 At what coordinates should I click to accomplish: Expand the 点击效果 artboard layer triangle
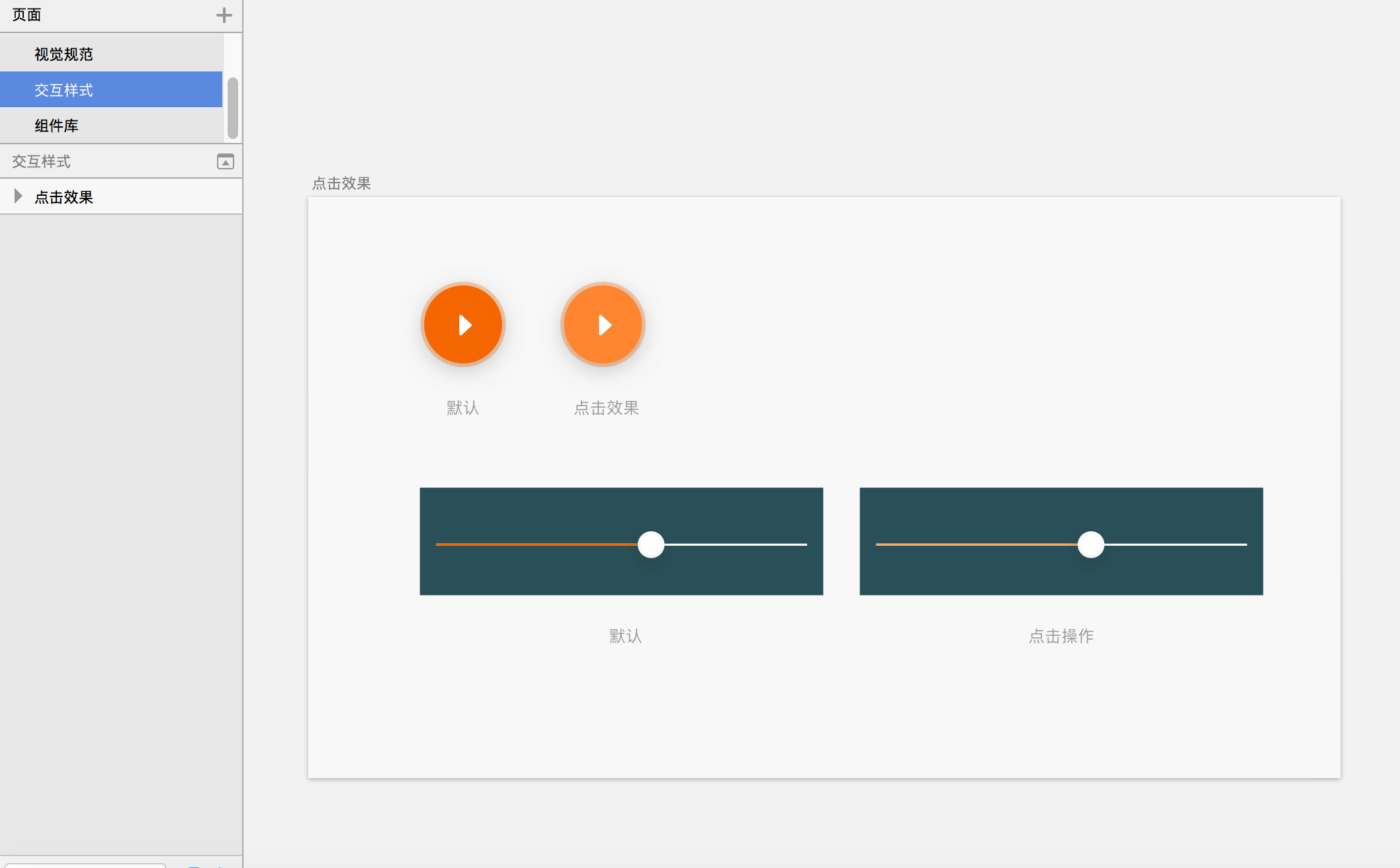point(19,196)
